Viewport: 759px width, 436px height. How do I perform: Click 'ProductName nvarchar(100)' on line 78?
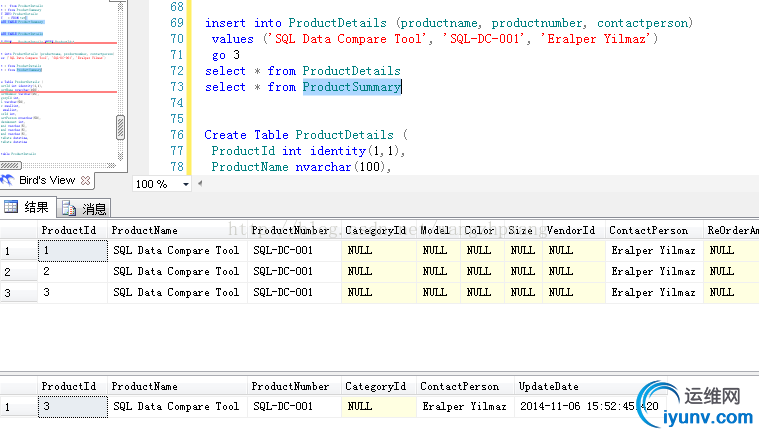pos(298,167)
